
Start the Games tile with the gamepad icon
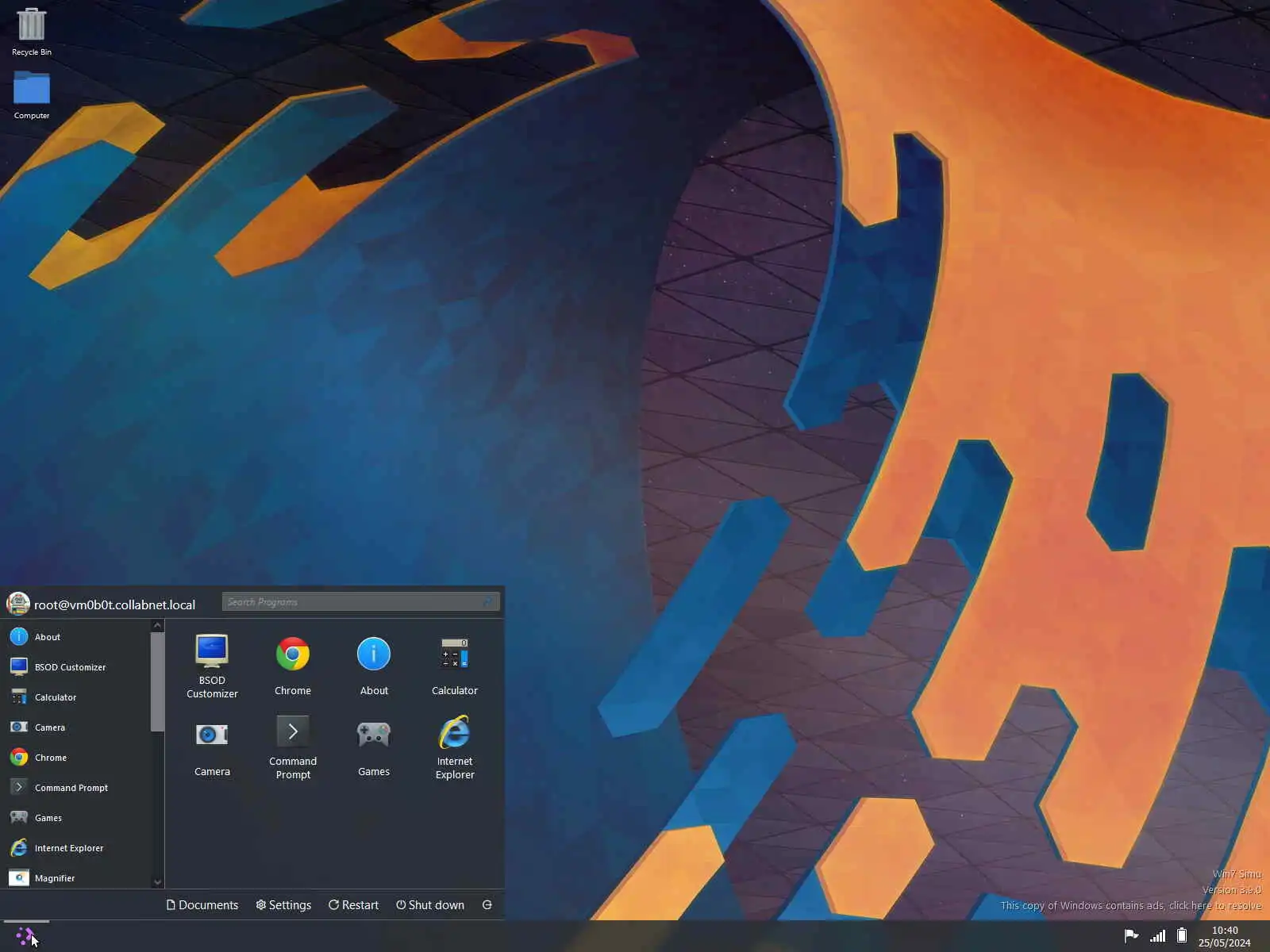coord(374,747)
